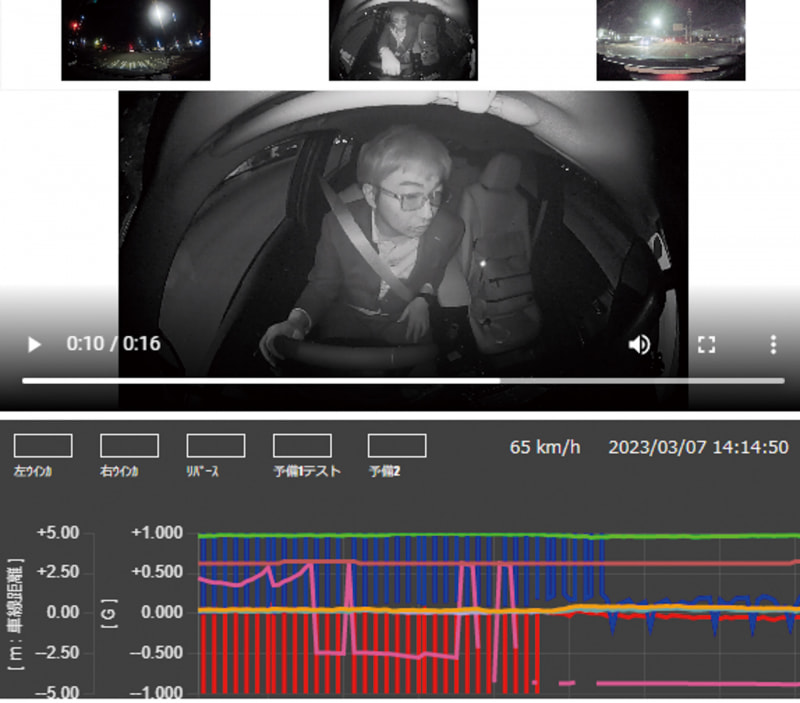Screen dimensions: 800x703
Task: Click the +5.00 lane distance axis label
Action: click(58, 533)
